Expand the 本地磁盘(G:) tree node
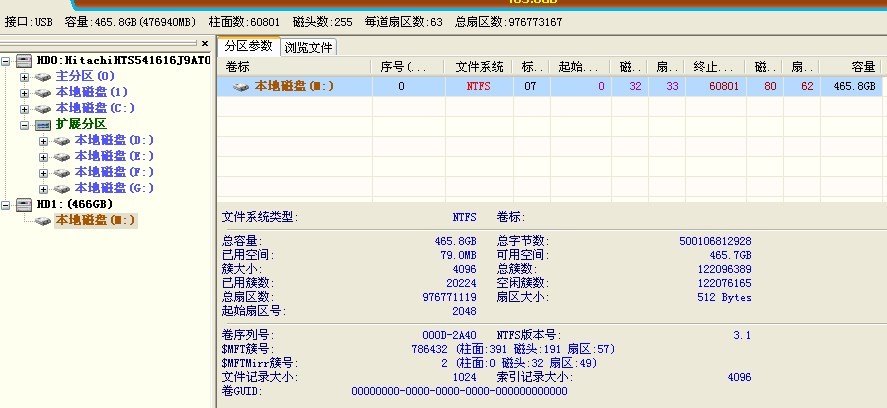The image size is (887, 408). [44, 188]
